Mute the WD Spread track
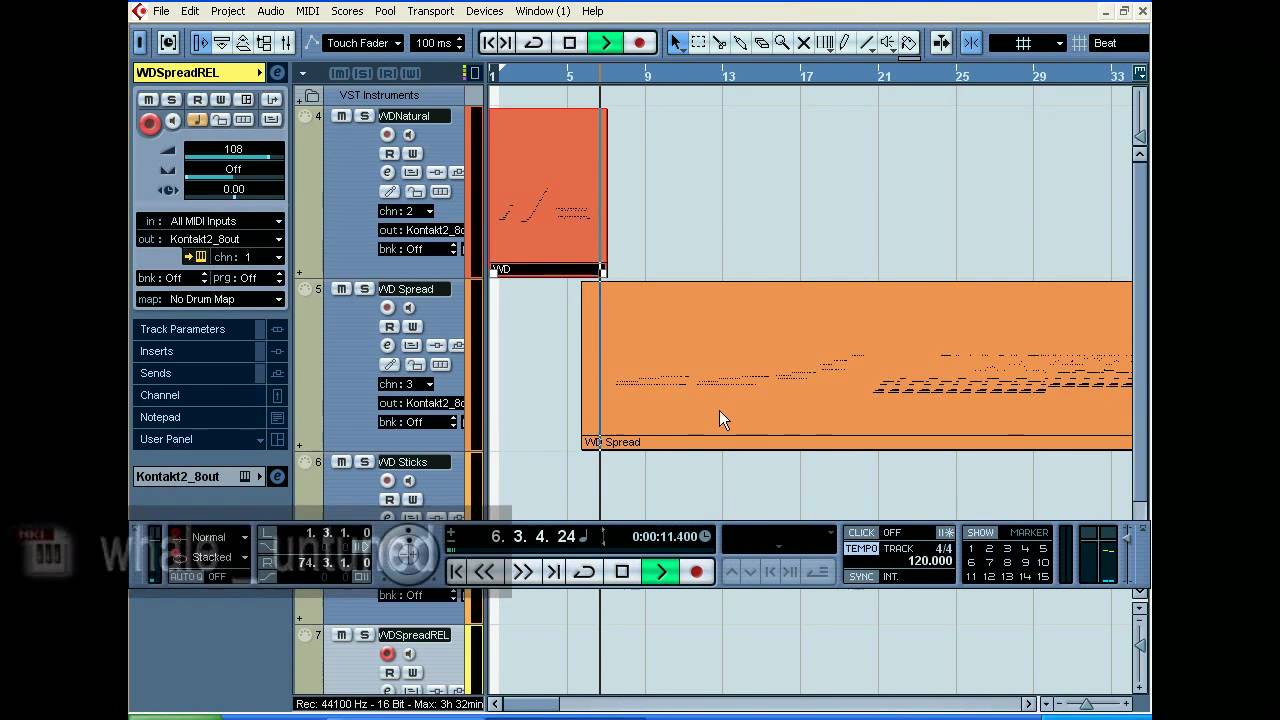The height and width of the screenshot is (720, 1280). (341, 289)
